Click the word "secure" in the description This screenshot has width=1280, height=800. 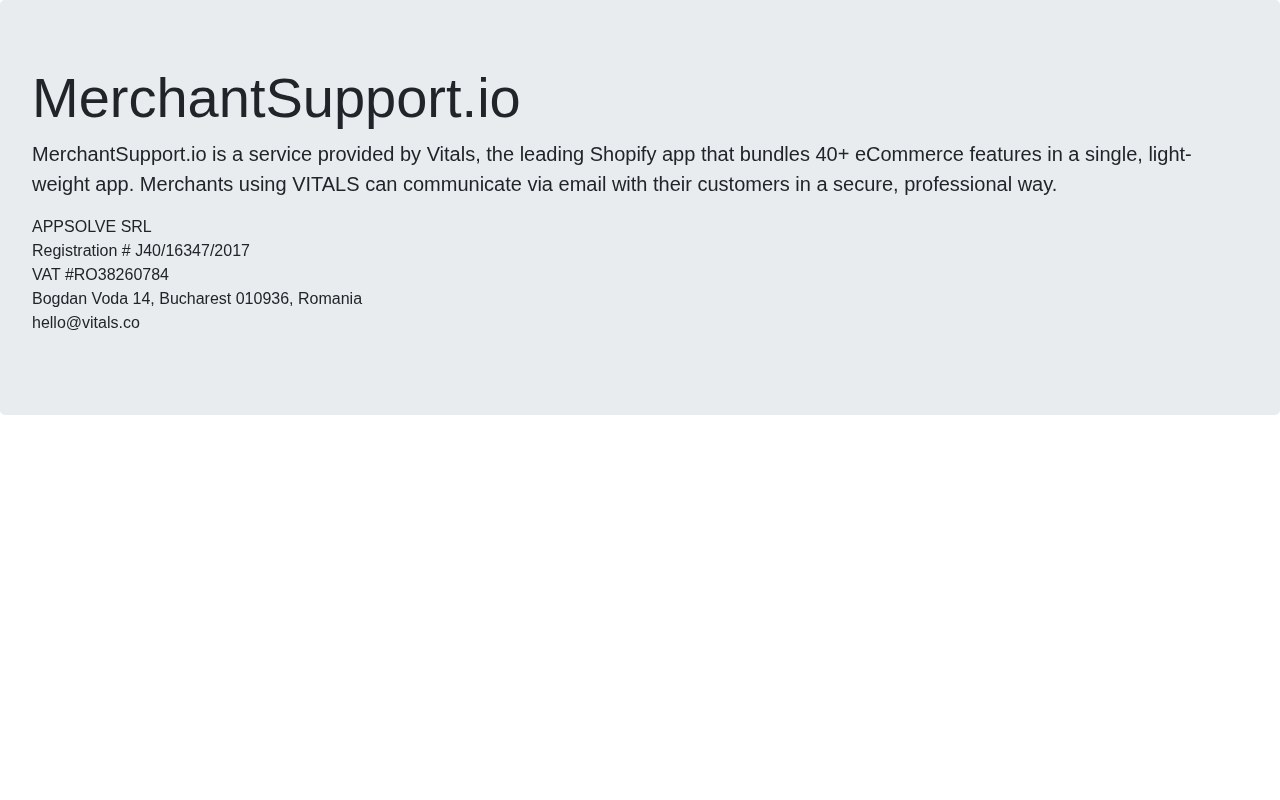863,184
